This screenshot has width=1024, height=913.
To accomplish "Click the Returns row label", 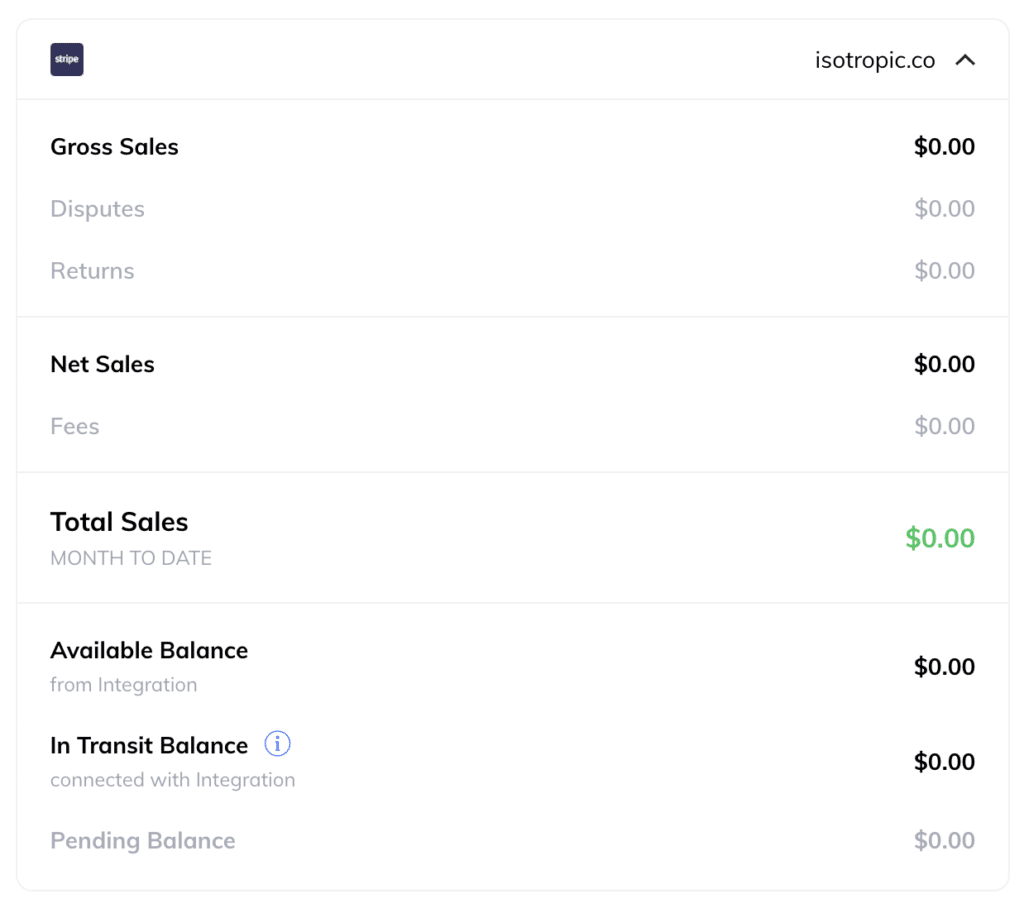I will pos(92,270).
